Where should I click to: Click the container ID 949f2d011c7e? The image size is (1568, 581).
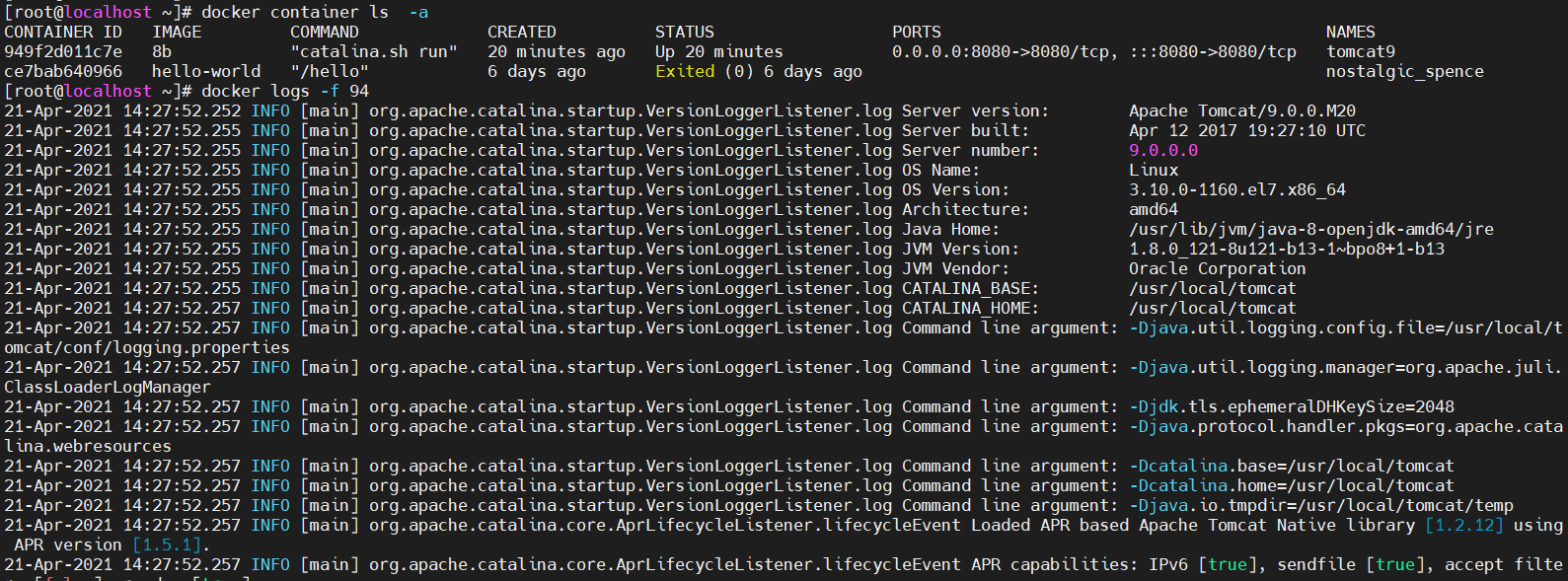click(x=63, y=51)
